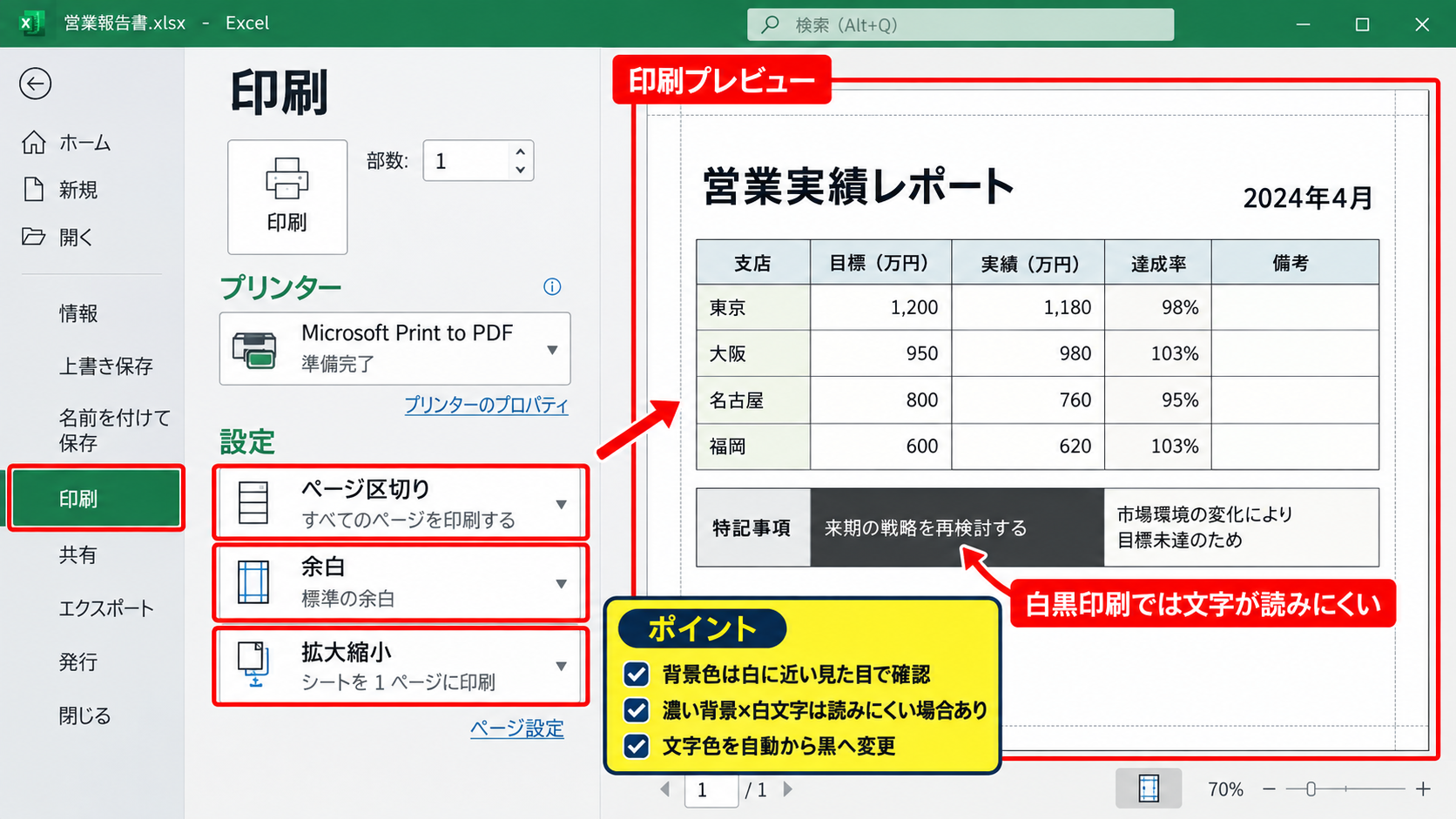Click the zoom out minus icon
This screenshot has width=1456, height=819.
[x=1269, y=789]
